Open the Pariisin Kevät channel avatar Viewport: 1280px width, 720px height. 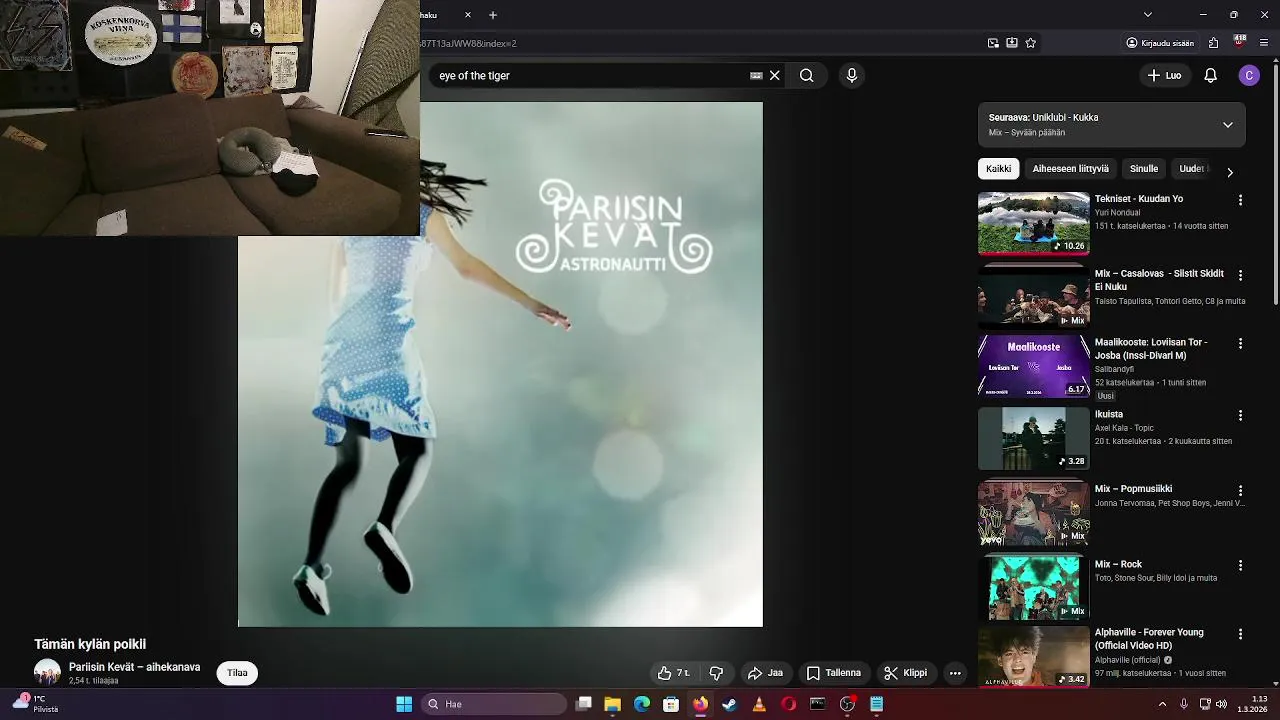47,673
